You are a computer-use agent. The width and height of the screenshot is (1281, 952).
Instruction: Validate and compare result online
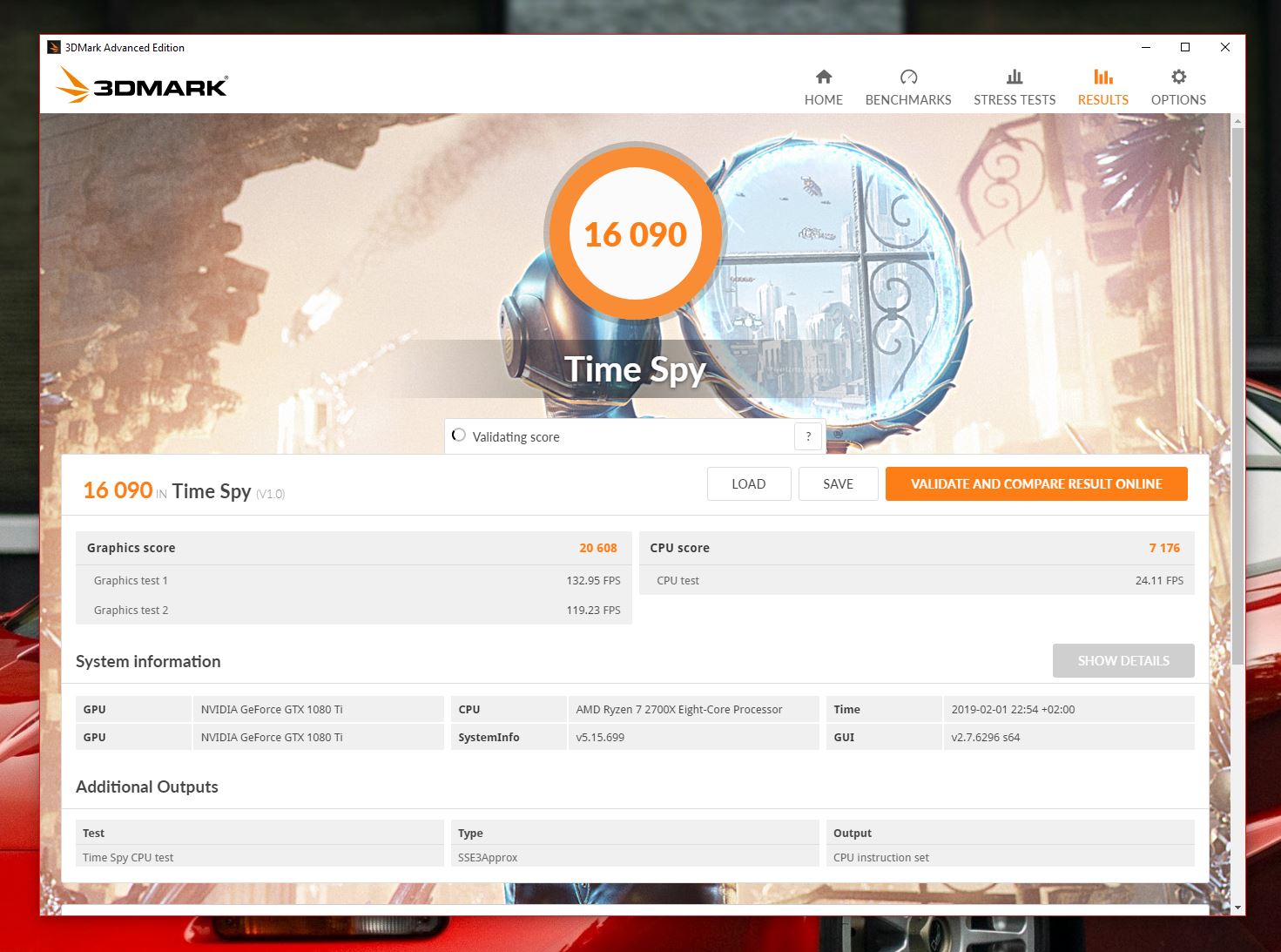(x=1036, y=484)
